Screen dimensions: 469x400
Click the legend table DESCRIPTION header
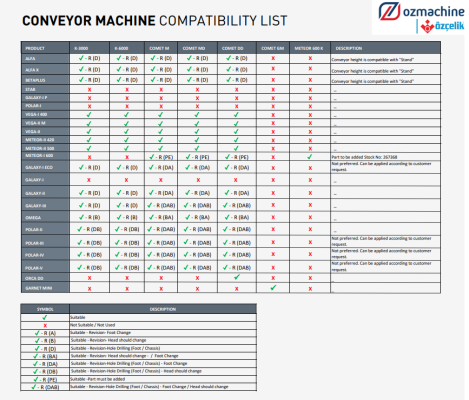click(x=163, y=309)
